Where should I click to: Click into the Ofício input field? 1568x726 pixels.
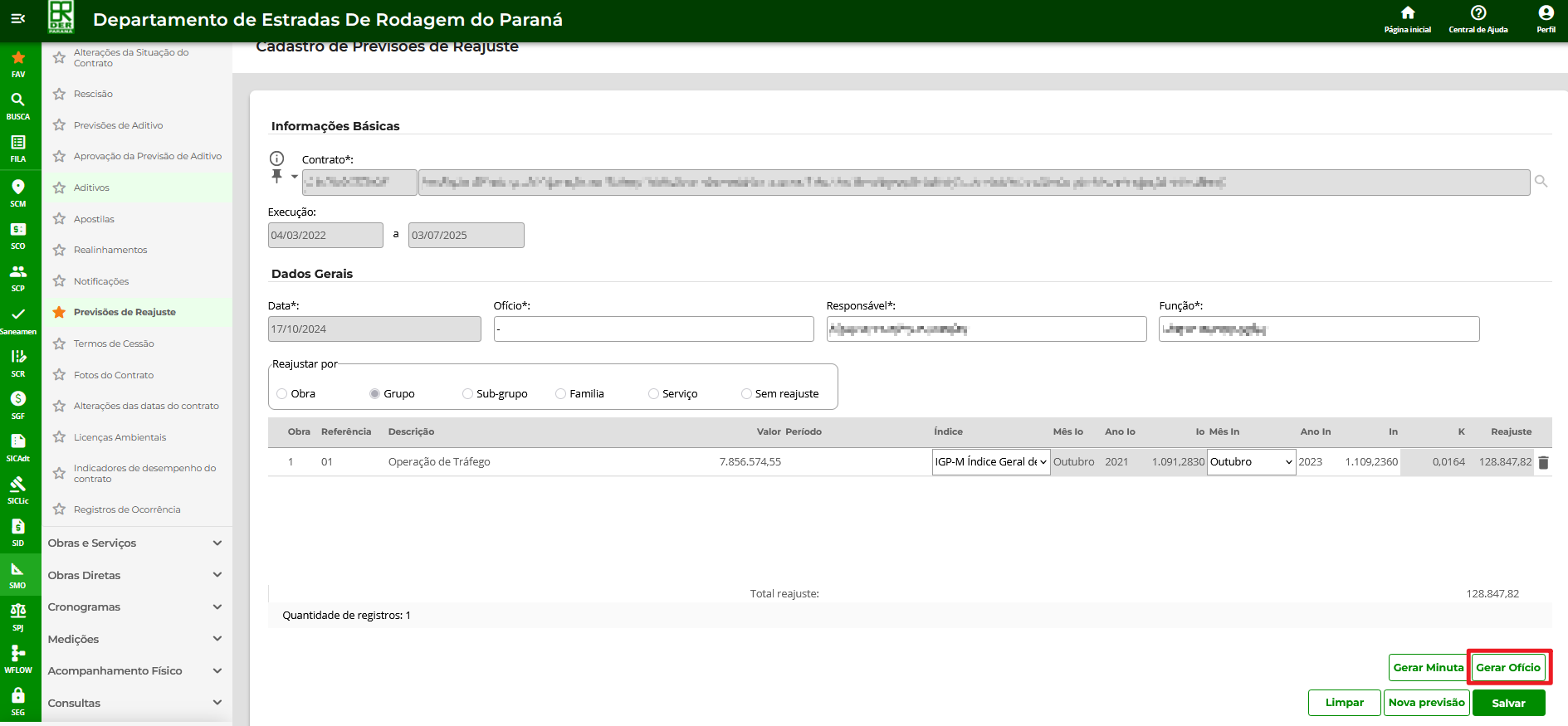click(653, 329)
